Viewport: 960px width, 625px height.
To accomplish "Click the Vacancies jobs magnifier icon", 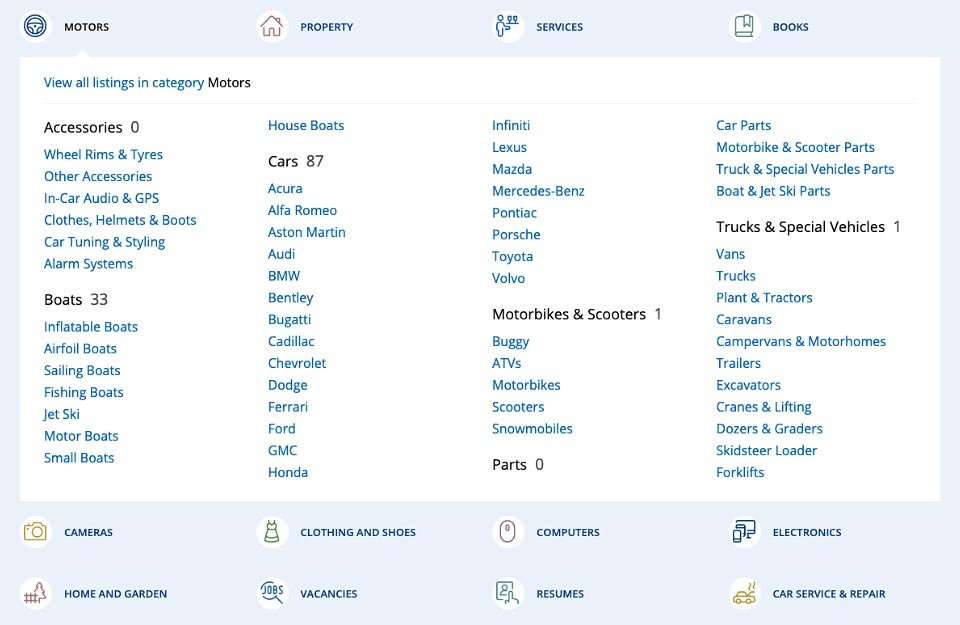I will pos(272,593).
